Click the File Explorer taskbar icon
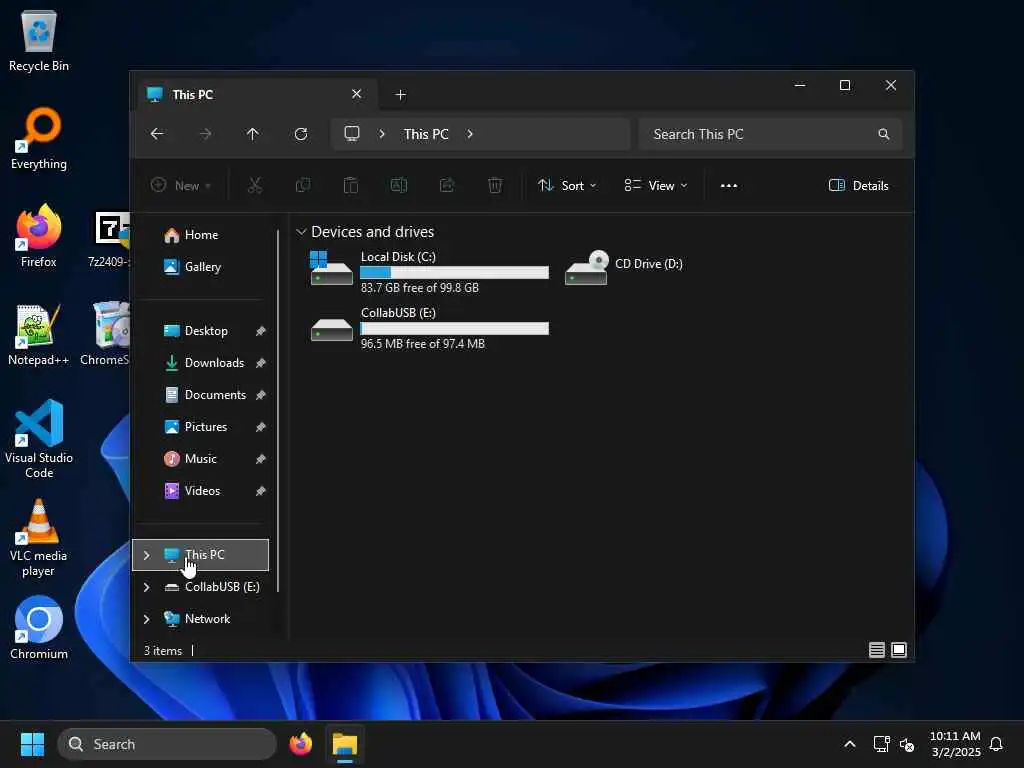The image size is (1024, 768). coord(345,744)
